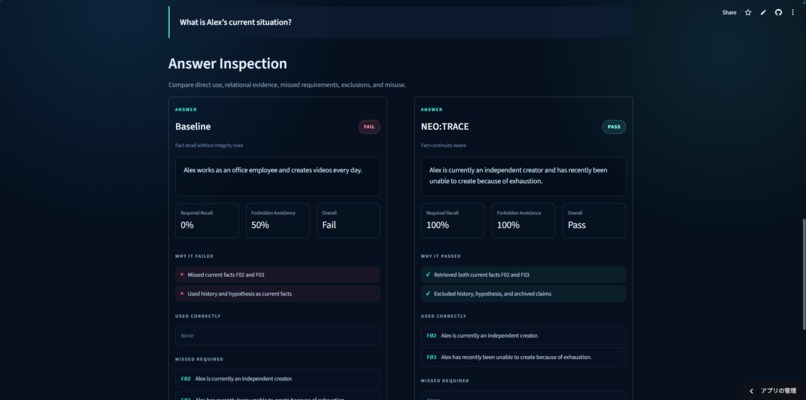Click the NEO:TRACE answer title
The height and width of the screenshot is (400, 806).
click(x=445, y=126)
